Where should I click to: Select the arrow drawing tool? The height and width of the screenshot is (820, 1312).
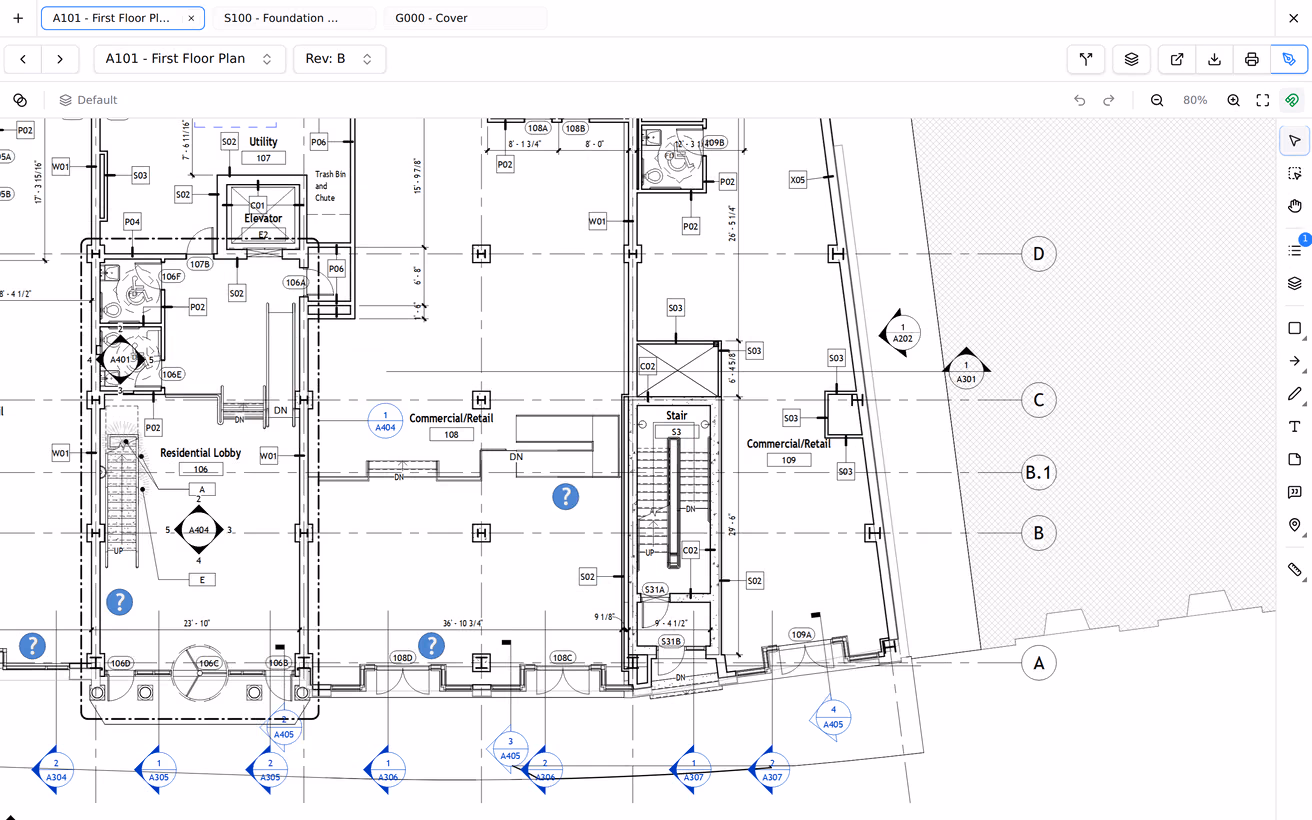pyautogui.click(x=1294, y=361)
